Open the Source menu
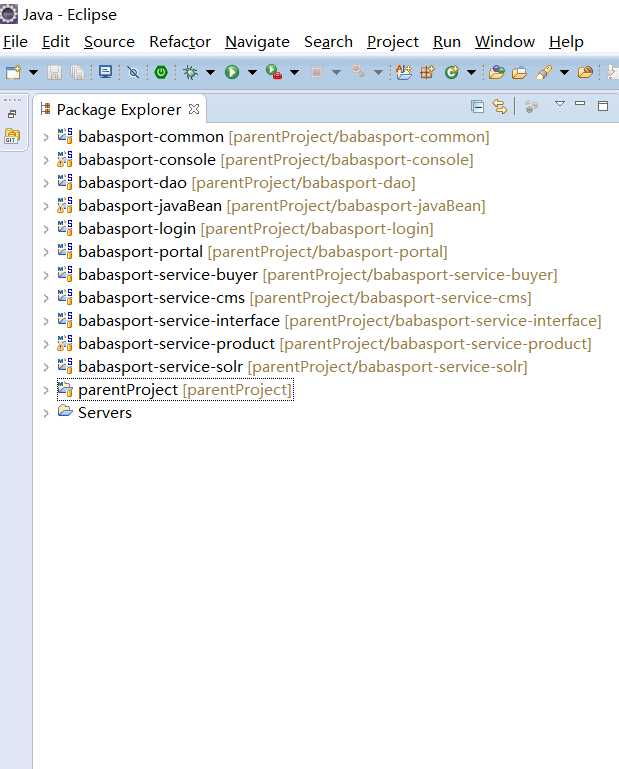The width and height of the screenshot is (619, 769). pyautogui.click(x=109, y=42)
